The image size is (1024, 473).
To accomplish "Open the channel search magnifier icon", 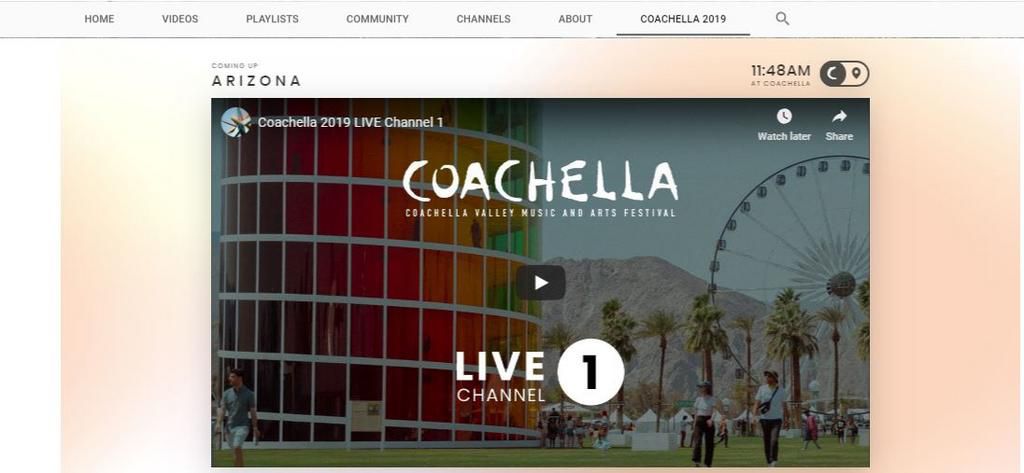I will tap(782, 19).
